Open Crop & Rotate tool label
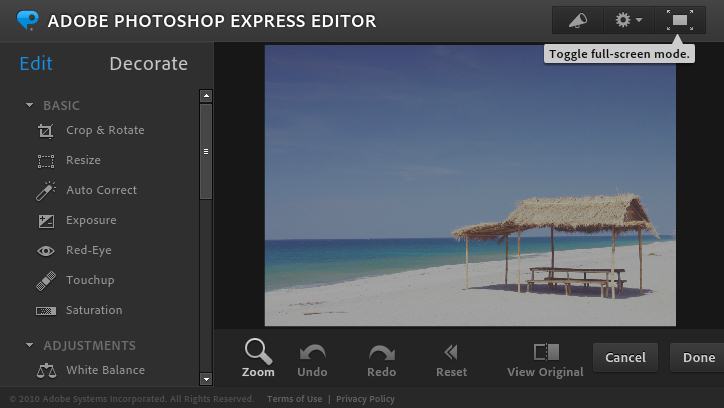The height and width of the screenshot is (408, 724). coord(105,130)
